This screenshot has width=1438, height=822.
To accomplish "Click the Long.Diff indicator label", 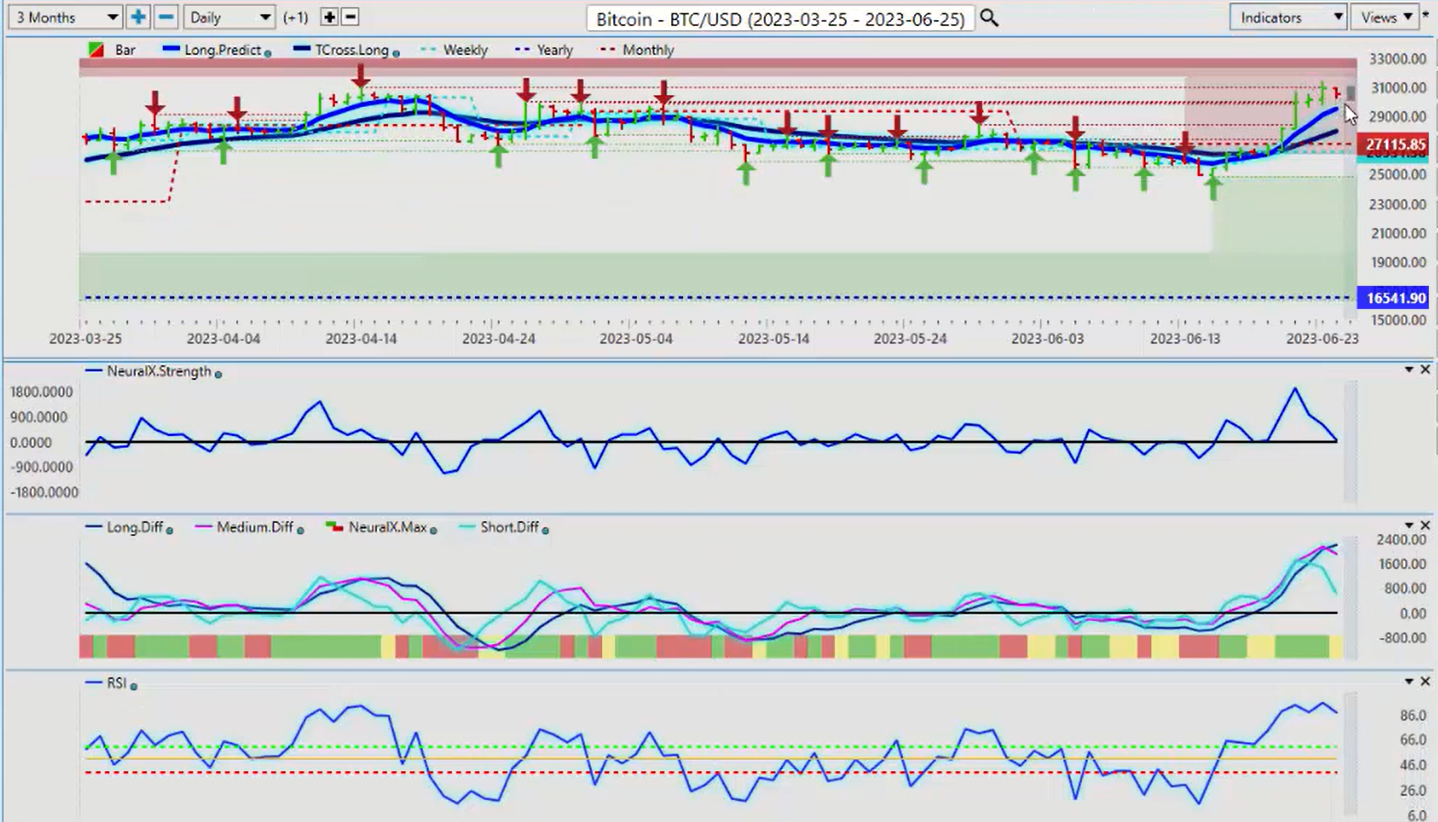I will click(x=135, y=527).
